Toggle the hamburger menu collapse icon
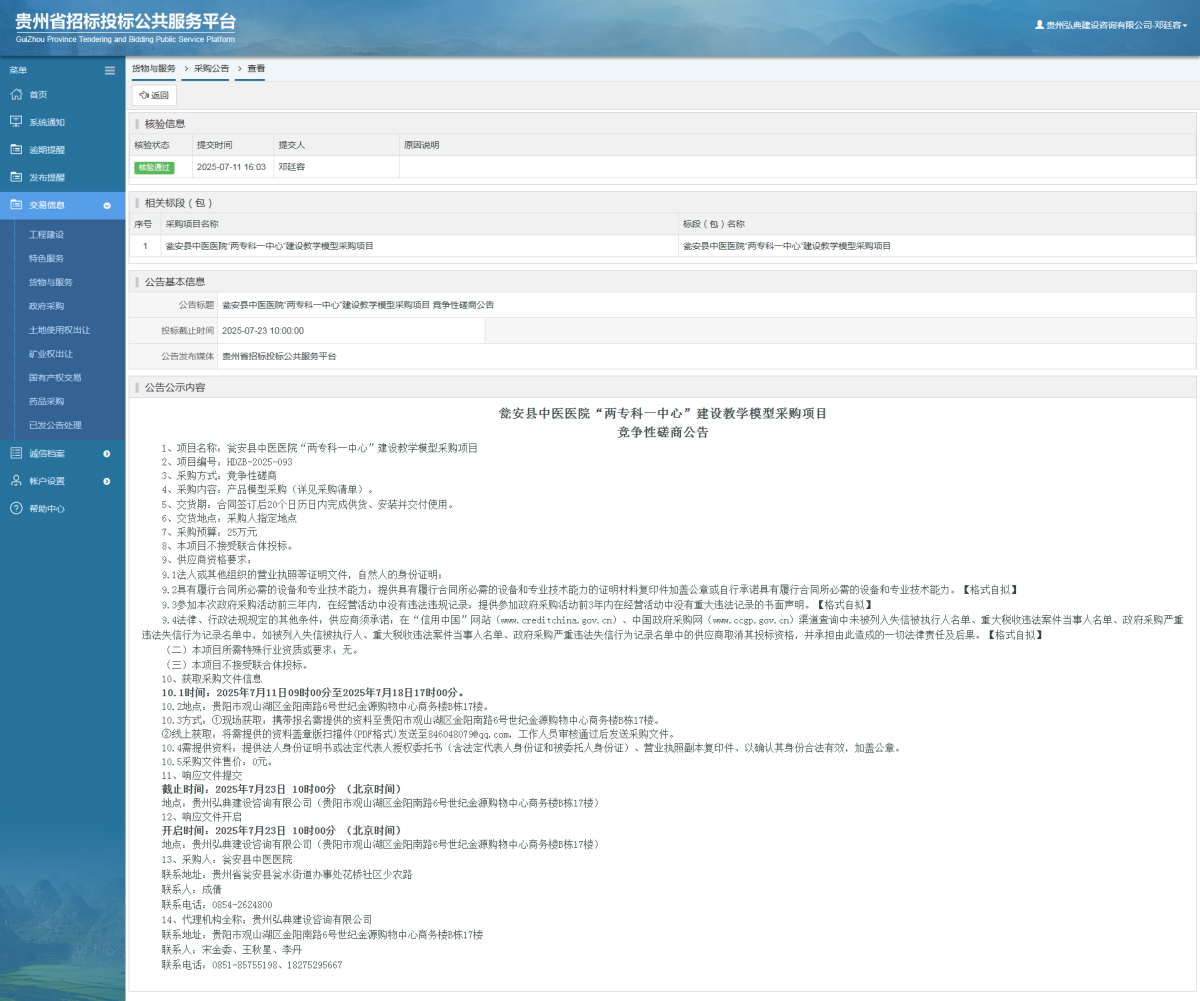 click(x=110, y=70)
